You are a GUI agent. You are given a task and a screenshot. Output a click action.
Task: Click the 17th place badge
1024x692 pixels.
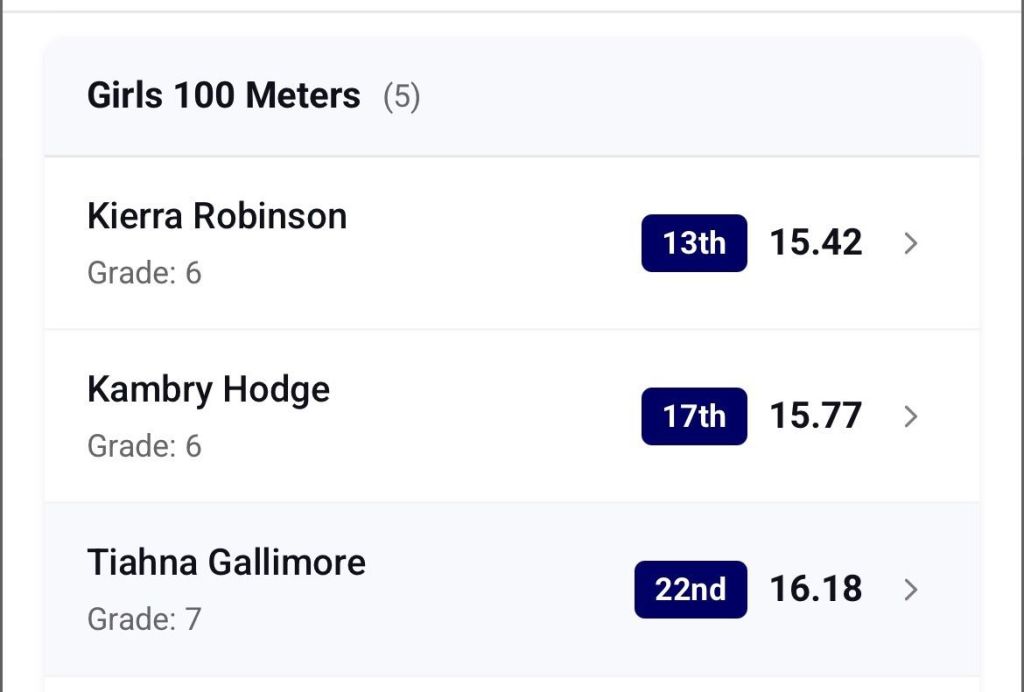[694, 416]
